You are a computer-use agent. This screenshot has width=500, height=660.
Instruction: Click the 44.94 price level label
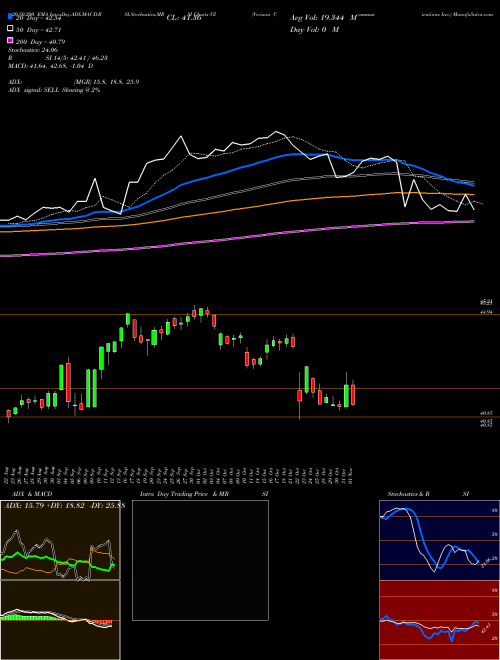486,311
